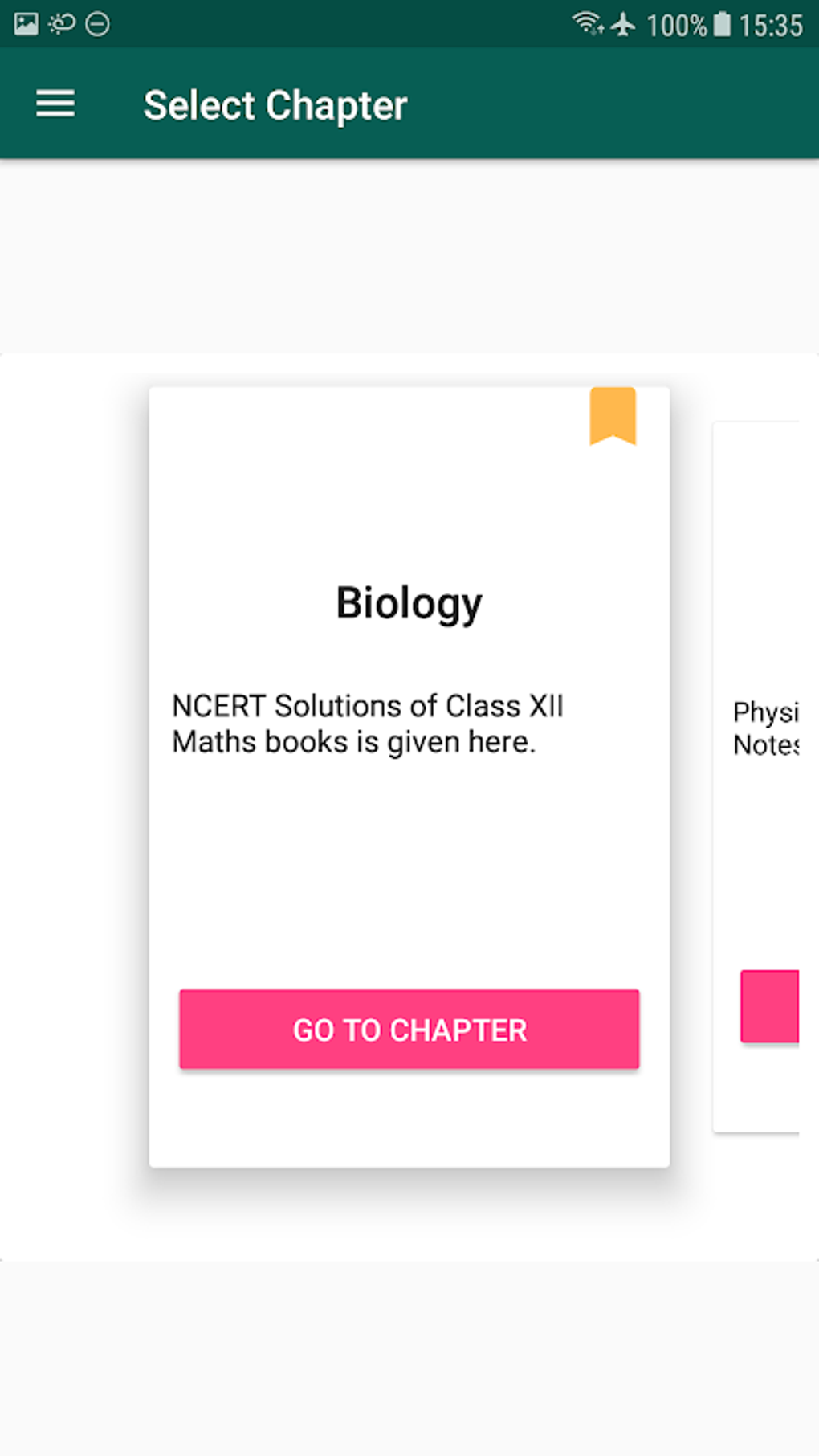Tap the Select Chapter title

coord(275,105)
